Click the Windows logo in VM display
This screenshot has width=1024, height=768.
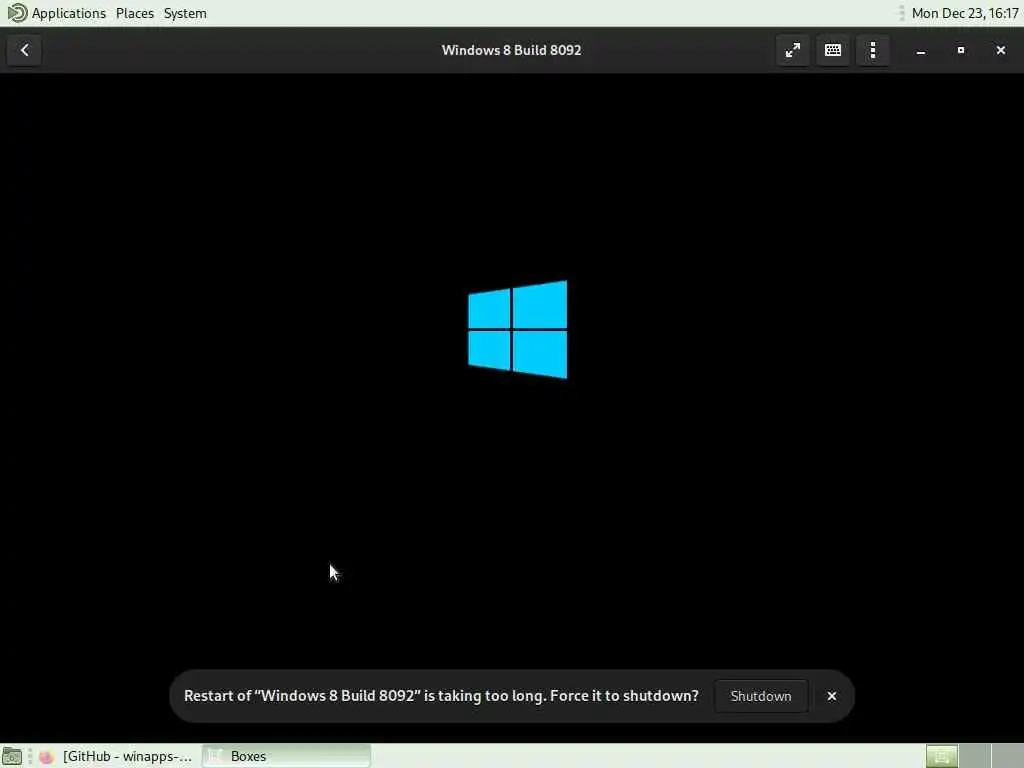pyautogui.click(x=517, y=329)
